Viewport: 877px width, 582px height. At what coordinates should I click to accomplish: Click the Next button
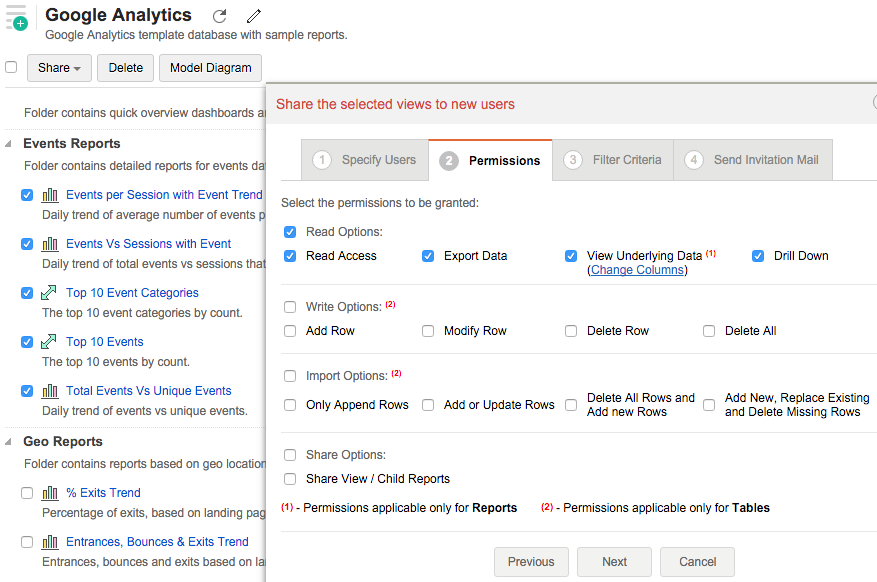pos(614,562)
